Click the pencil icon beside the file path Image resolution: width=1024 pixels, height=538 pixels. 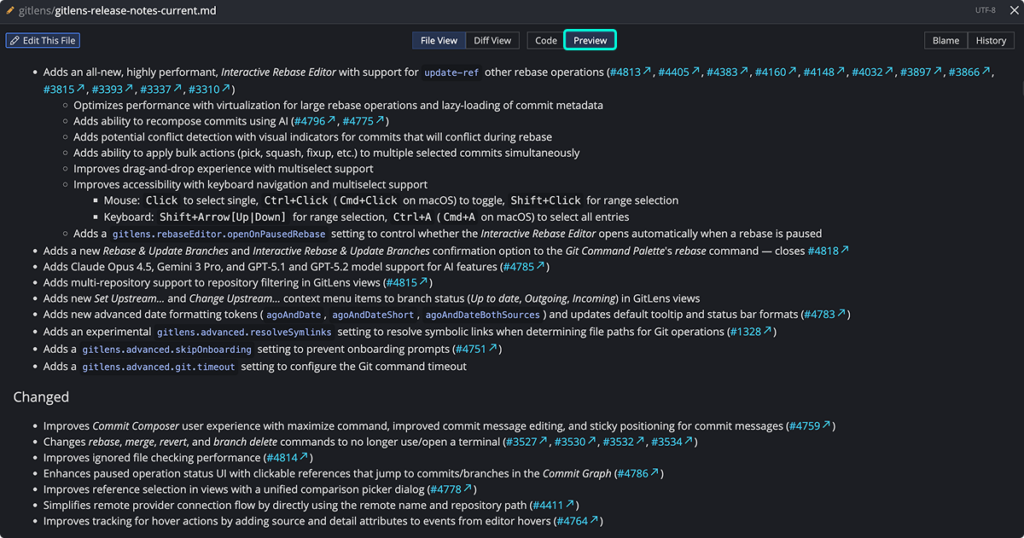pyautogui.click(x=10, y=10)
